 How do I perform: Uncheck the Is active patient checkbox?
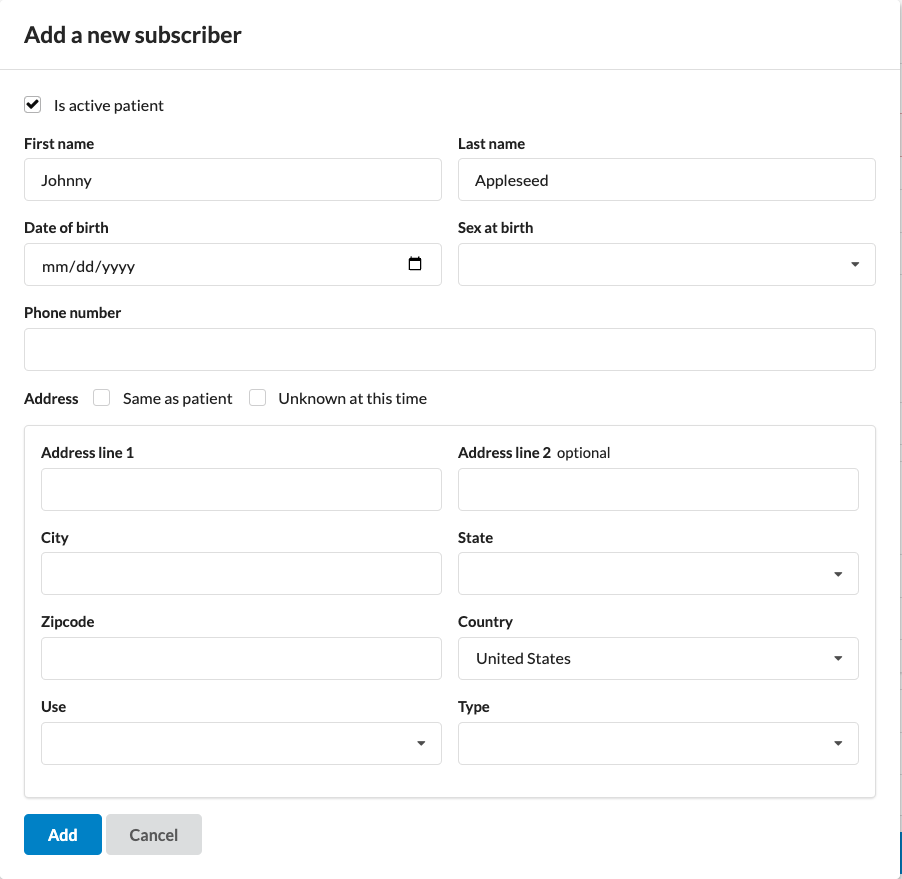[33, 105]
